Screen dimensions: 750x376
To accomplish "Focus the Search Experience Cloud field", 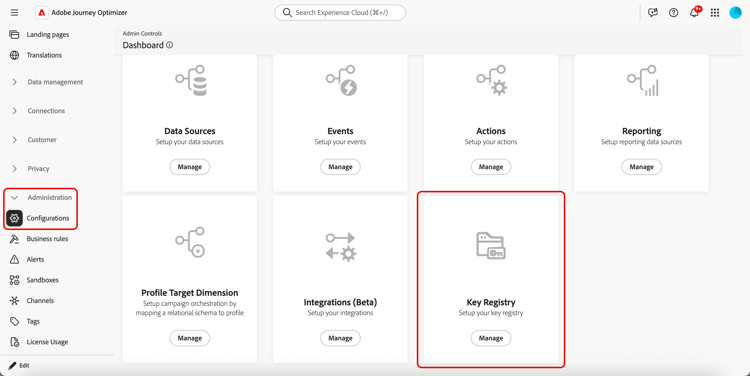I will tap(340, 12).
